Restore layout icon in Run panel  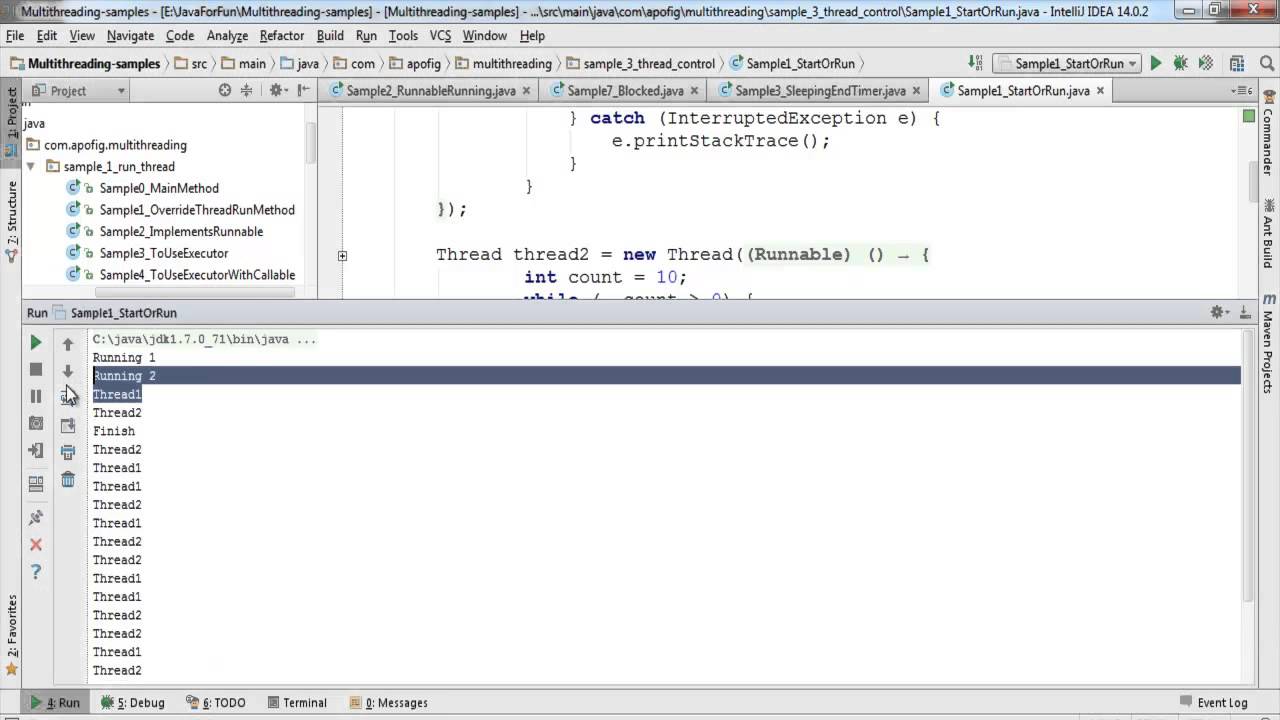pyautogui.click(x=36, y=484)
